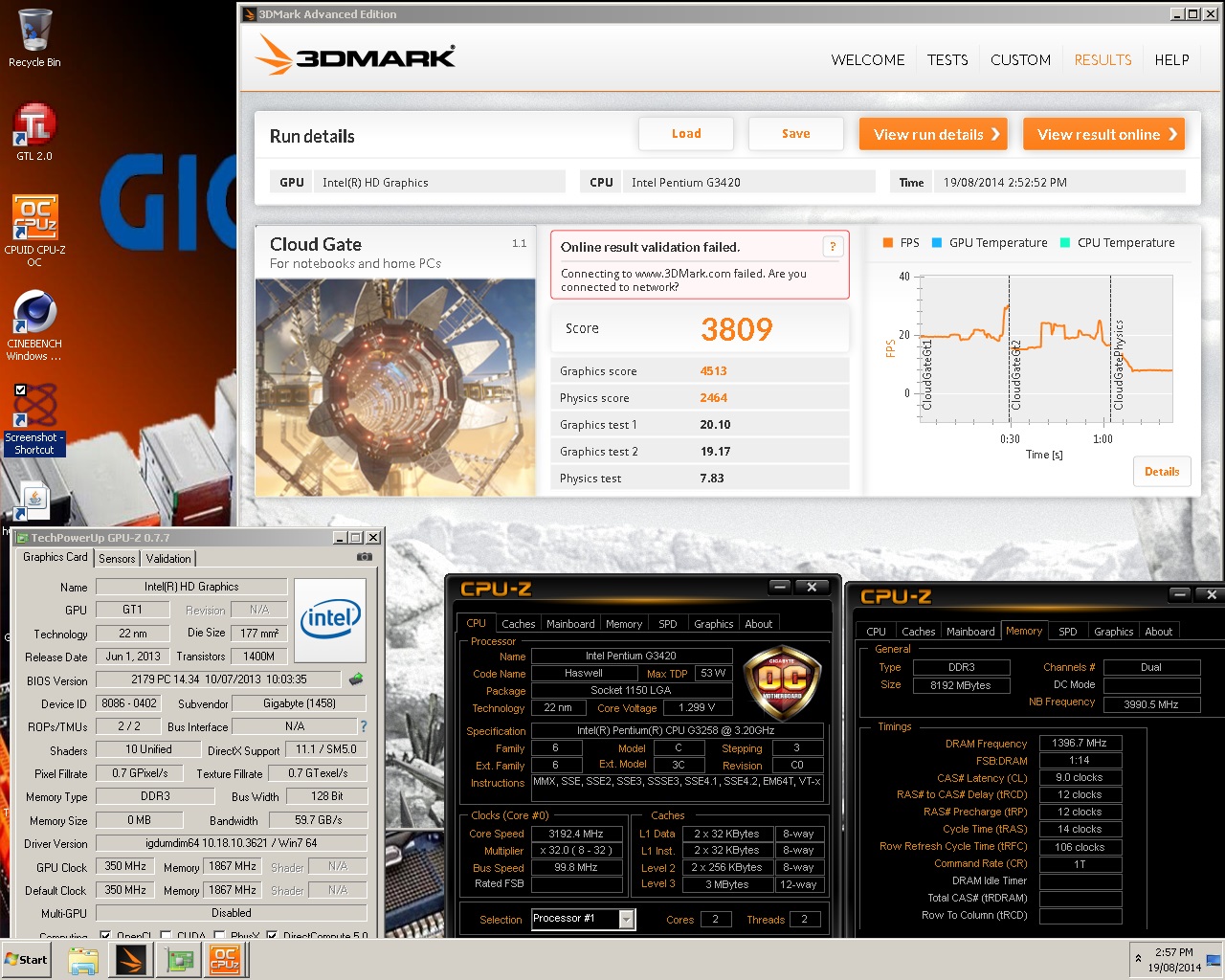The image size is (1225, 980).
Task: Toggle the OpenCL checkbox in GPU-Z
Action: tap(105, 935)
